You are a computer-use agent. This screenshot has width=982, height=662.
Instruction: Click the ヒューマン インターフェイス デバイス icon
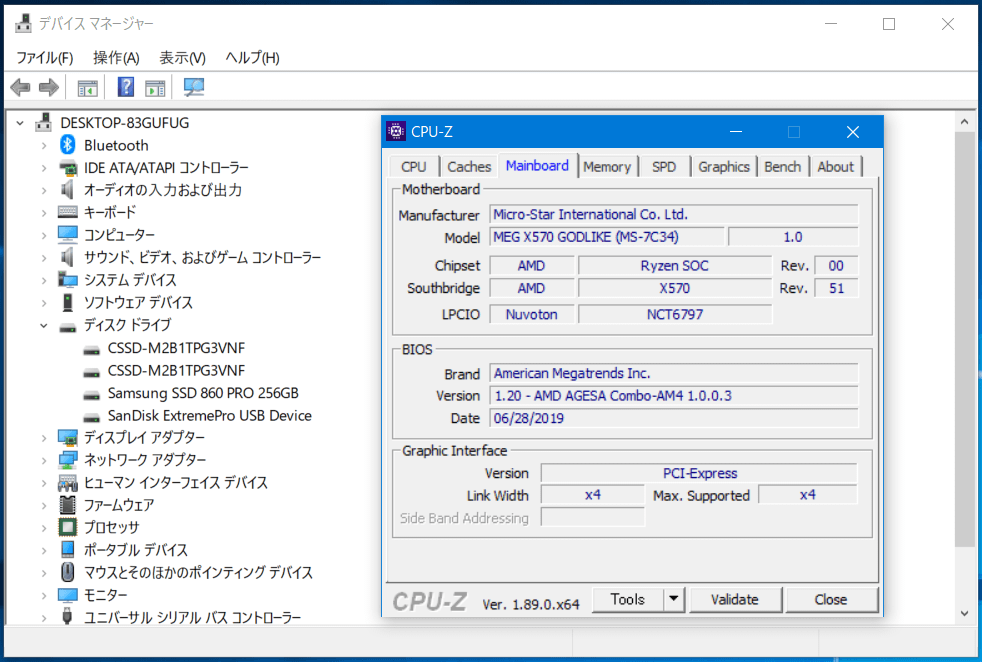pyautogui.click(x=68, y=482)
